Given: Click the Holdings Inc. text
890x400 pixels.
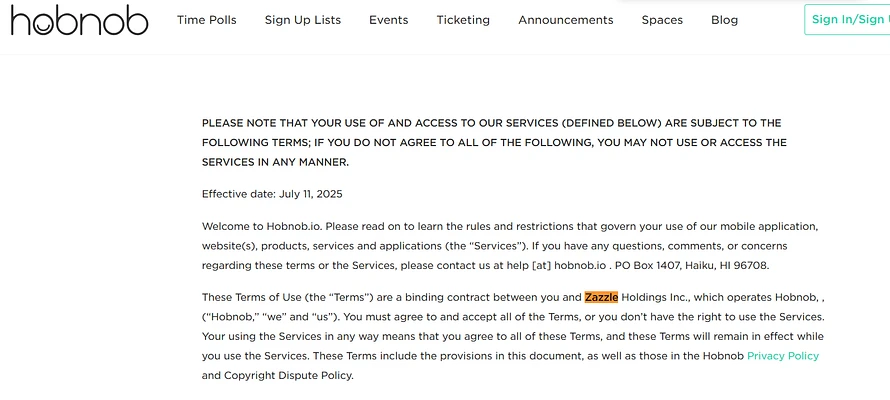Looking at the screenshot, I should (x=655, y=297).
